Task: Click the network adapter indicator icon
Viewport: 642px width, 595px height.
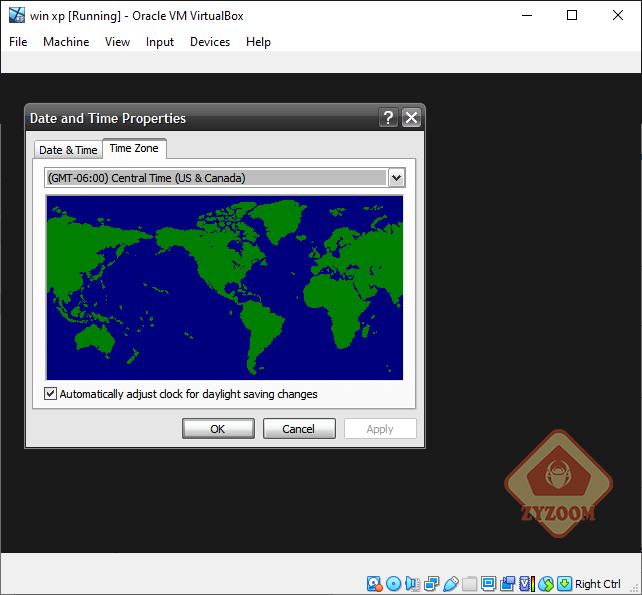Action: pos(431,584)
